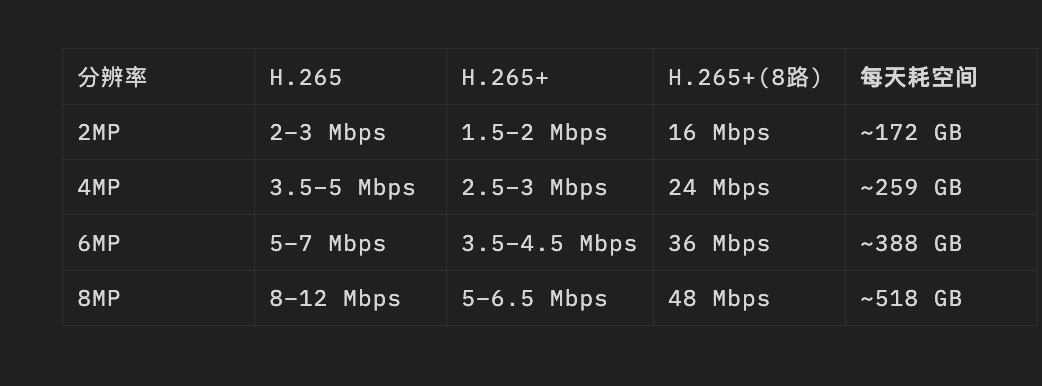Click the 分辨率 column header

coord(158,76)
